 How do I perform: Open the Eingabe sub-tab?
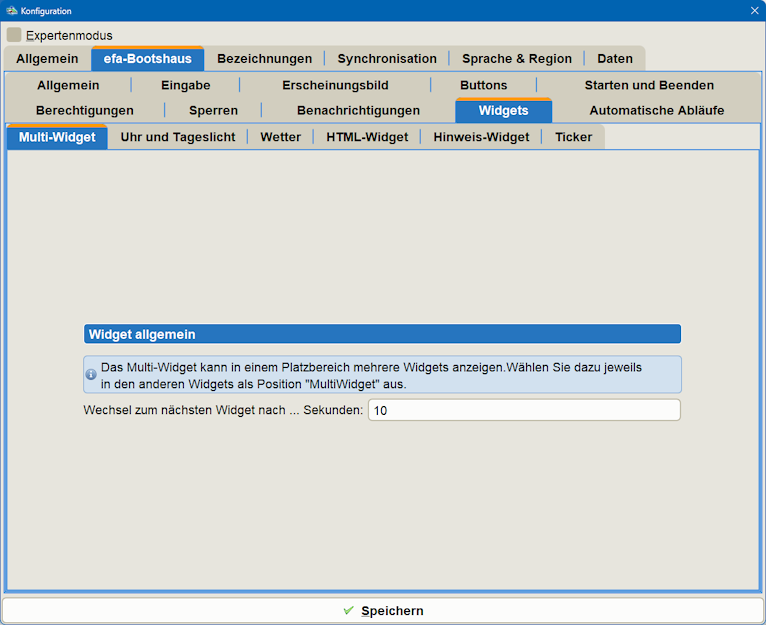[186, 85]
